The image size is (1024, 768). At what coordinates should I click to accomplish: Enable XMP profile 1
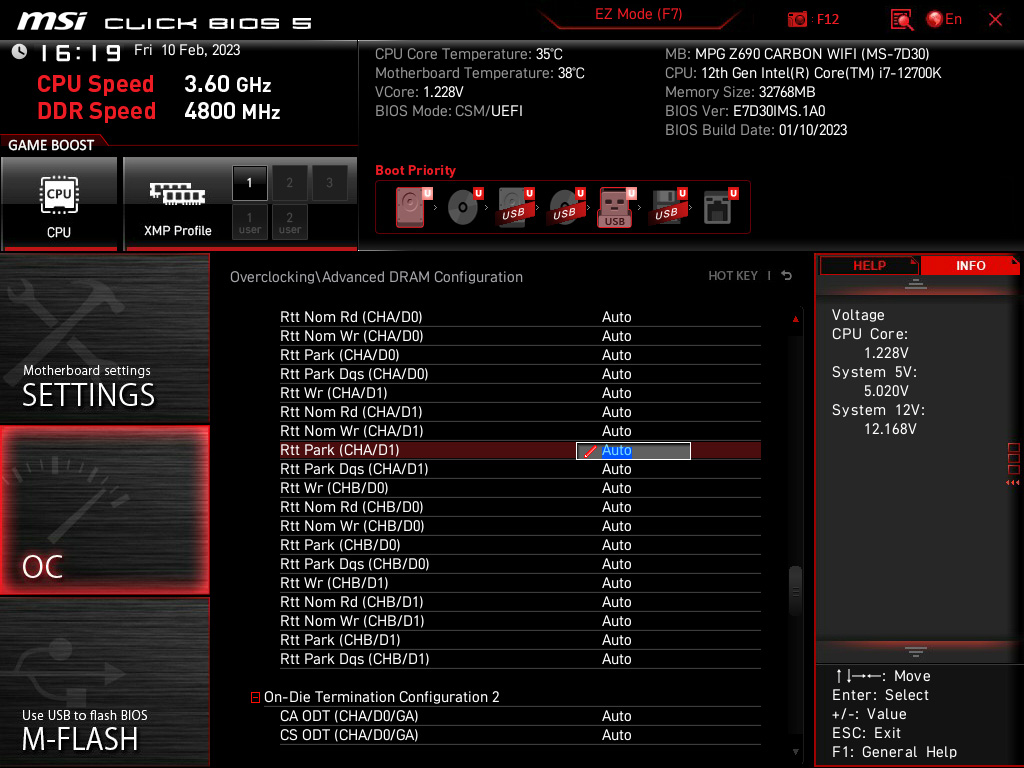tap(249, 183)
